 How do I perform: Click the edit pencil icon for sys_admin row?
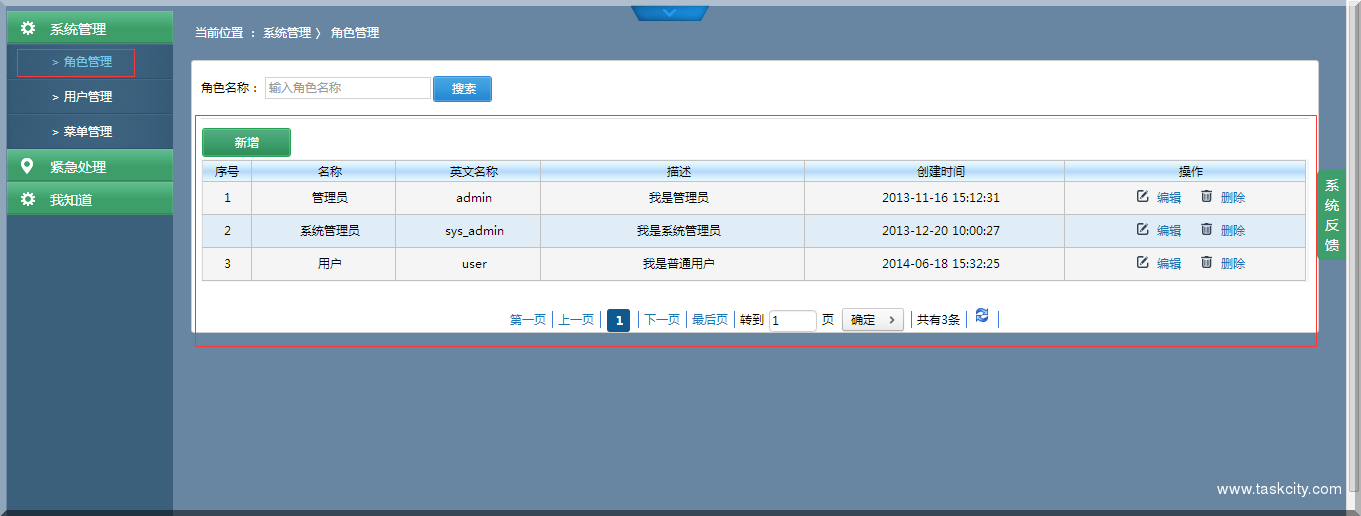[1142, 230]
